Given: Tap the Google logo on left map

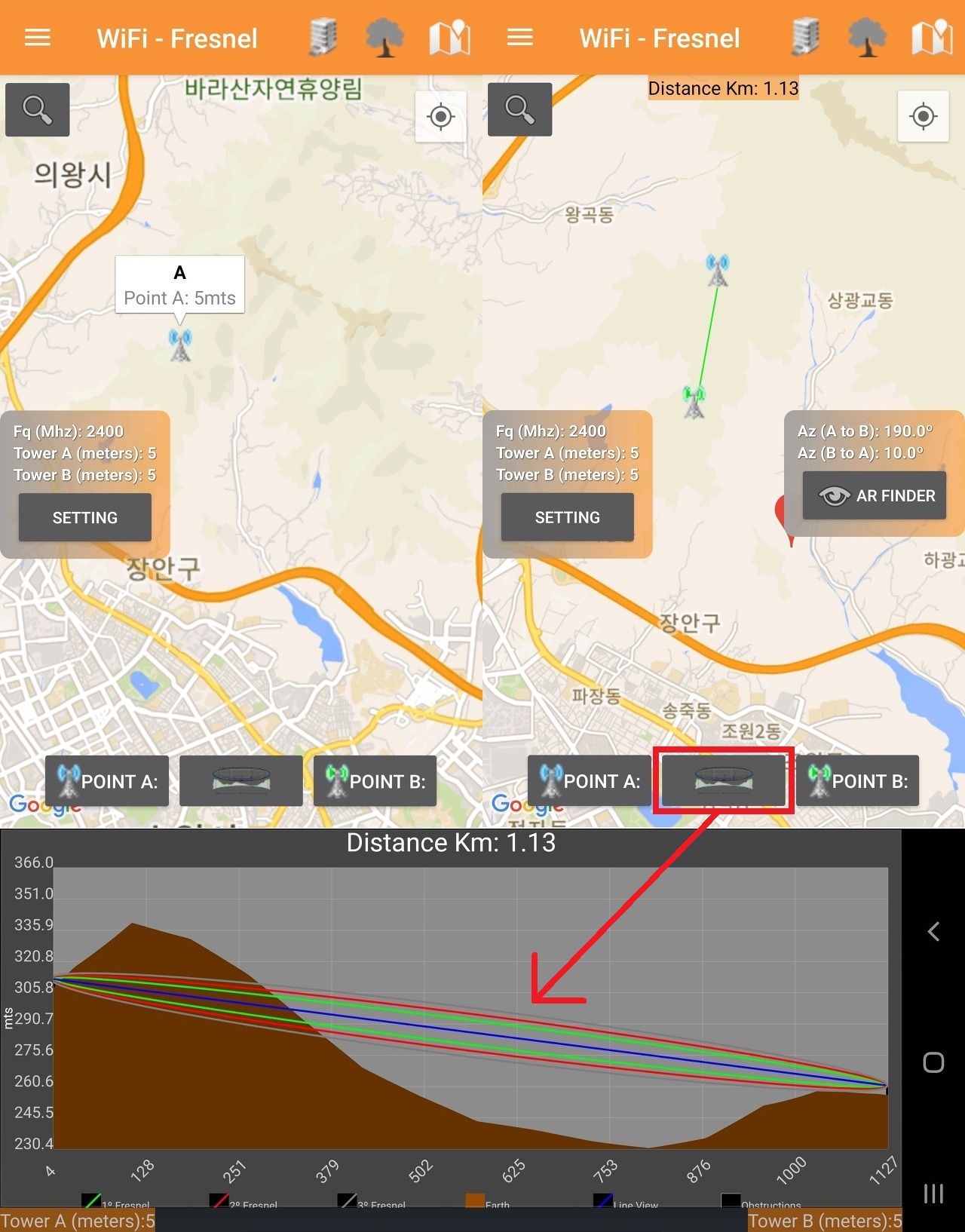Looking at the screenshot, I should tap(45, 805).
